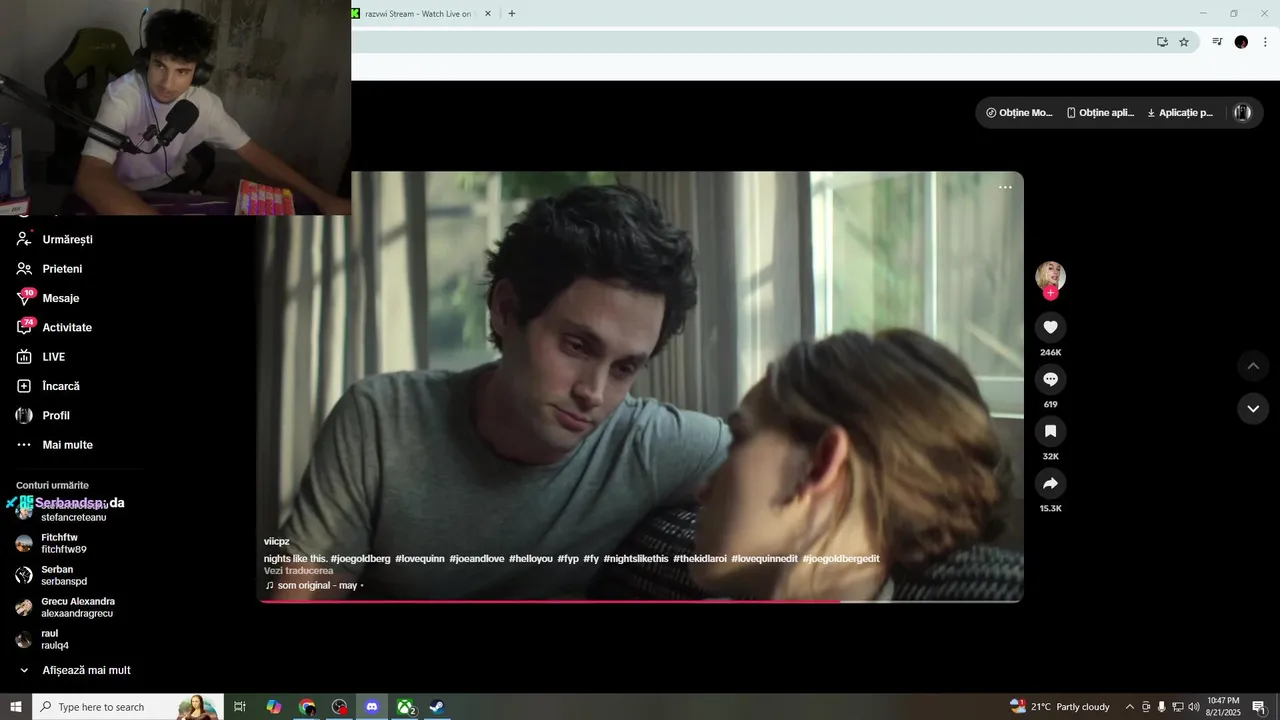
Task: Click the LIVE TV icon
Action: 24,357
